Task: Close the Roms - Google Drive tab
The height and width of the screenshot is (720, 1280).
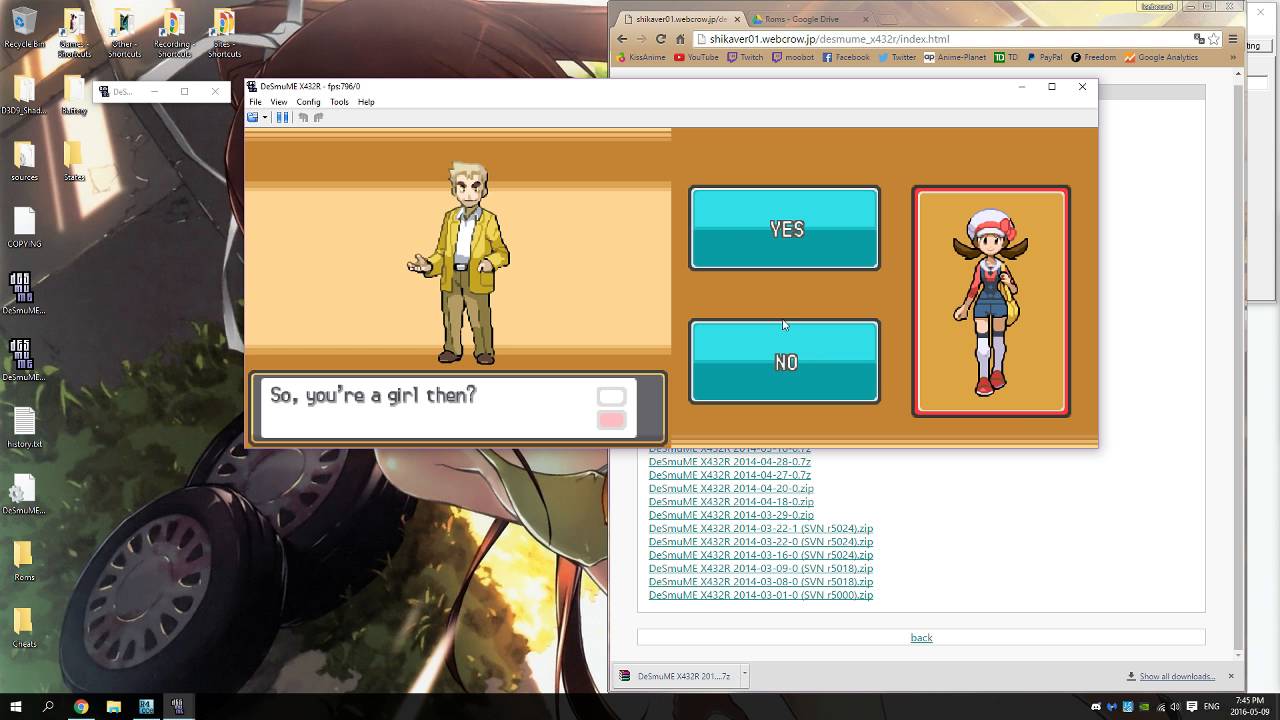Action: (866, 19)
